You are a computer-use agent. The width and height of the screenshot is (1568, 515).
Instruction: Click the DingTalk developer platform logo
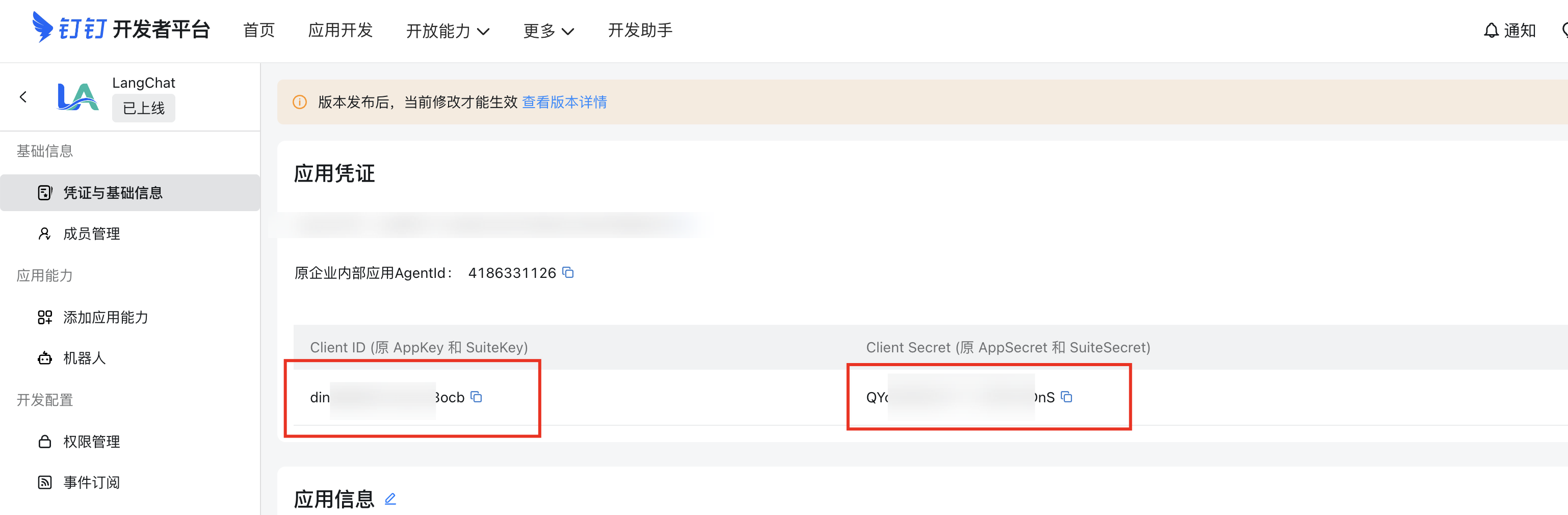click(120, 29)
